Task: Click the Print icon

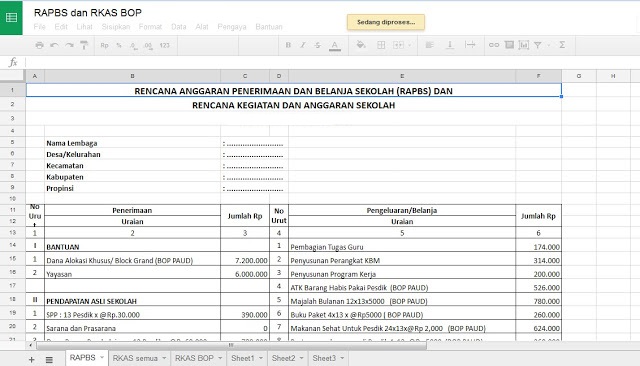Action: 40,45
